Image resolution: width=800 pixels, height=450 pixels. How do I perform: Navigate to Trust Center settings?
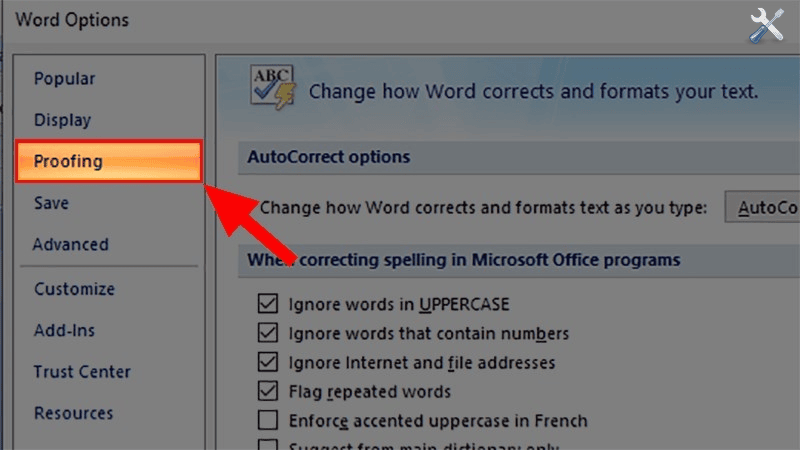pos(82,372)
